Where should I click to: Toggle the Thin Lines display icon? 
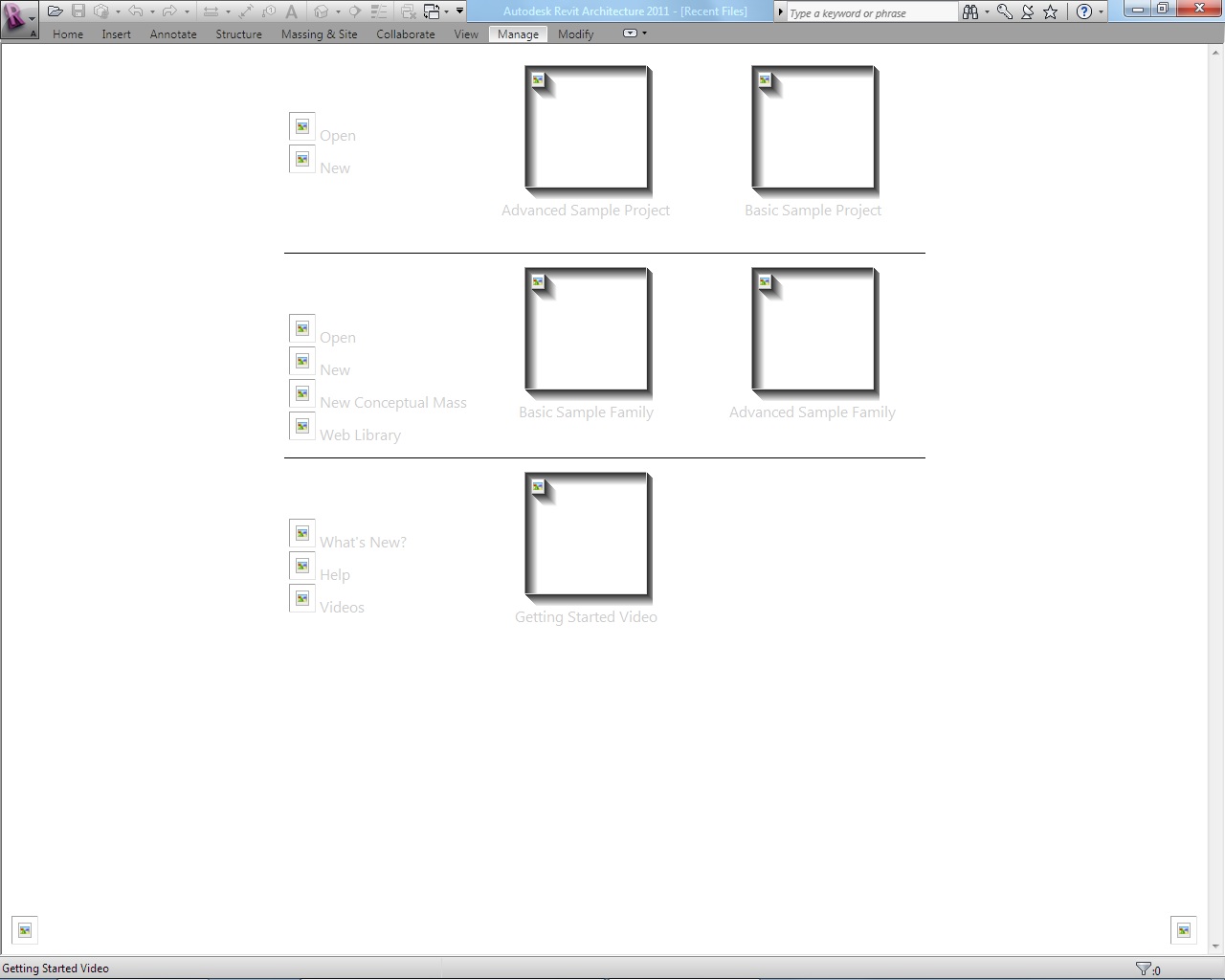tap(379, 11)
